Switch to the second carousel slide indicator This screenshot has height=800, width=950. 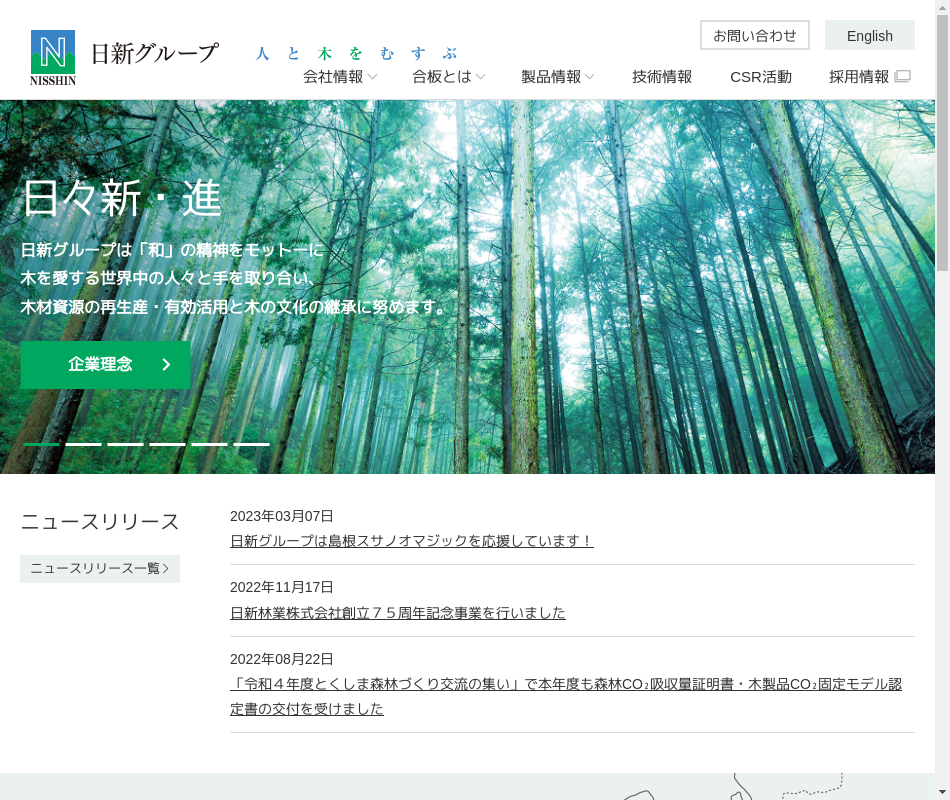[x=84, y=443]
